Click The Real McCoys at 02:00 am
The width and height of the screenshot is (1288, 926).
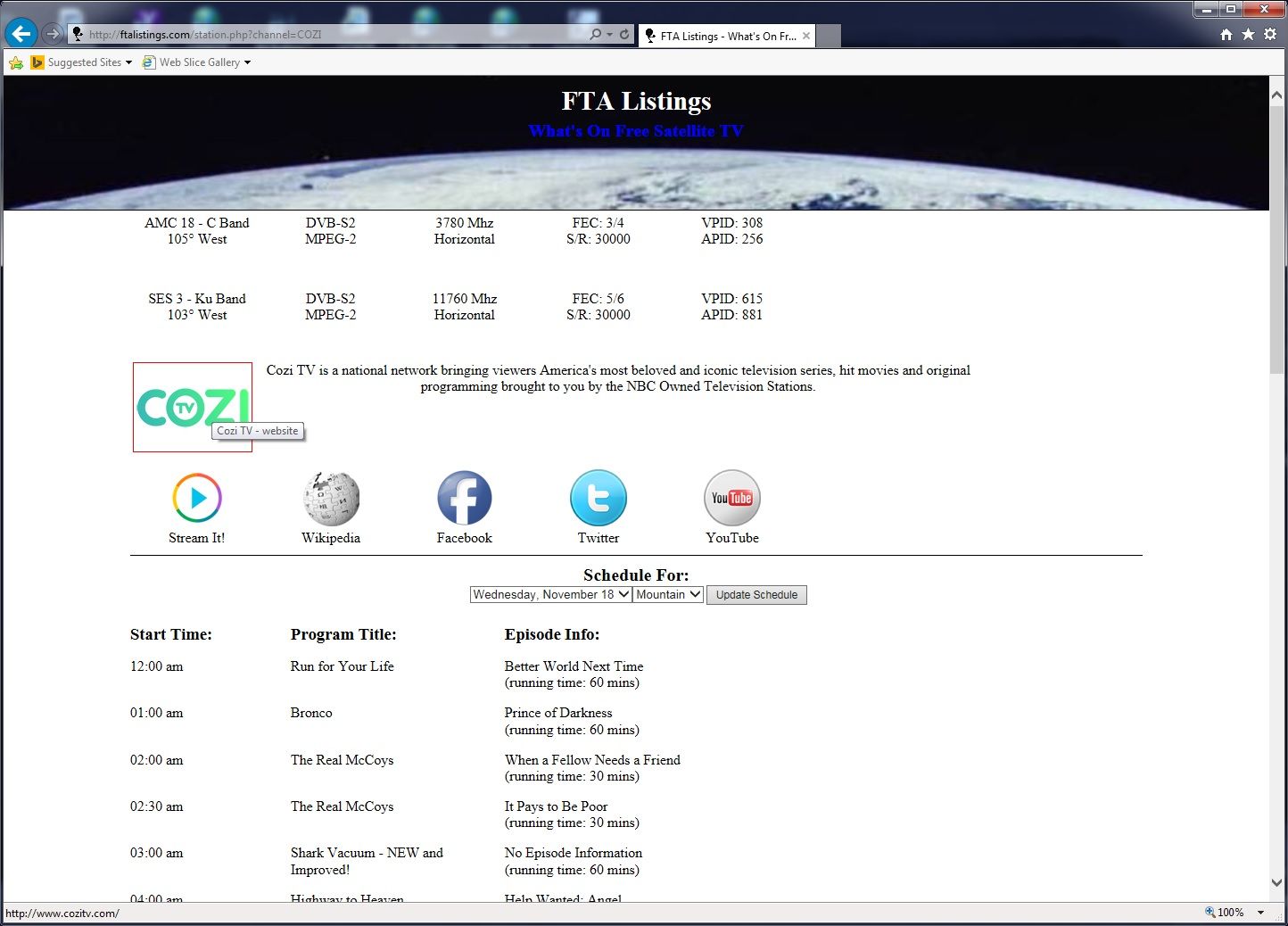coord(343,760)
